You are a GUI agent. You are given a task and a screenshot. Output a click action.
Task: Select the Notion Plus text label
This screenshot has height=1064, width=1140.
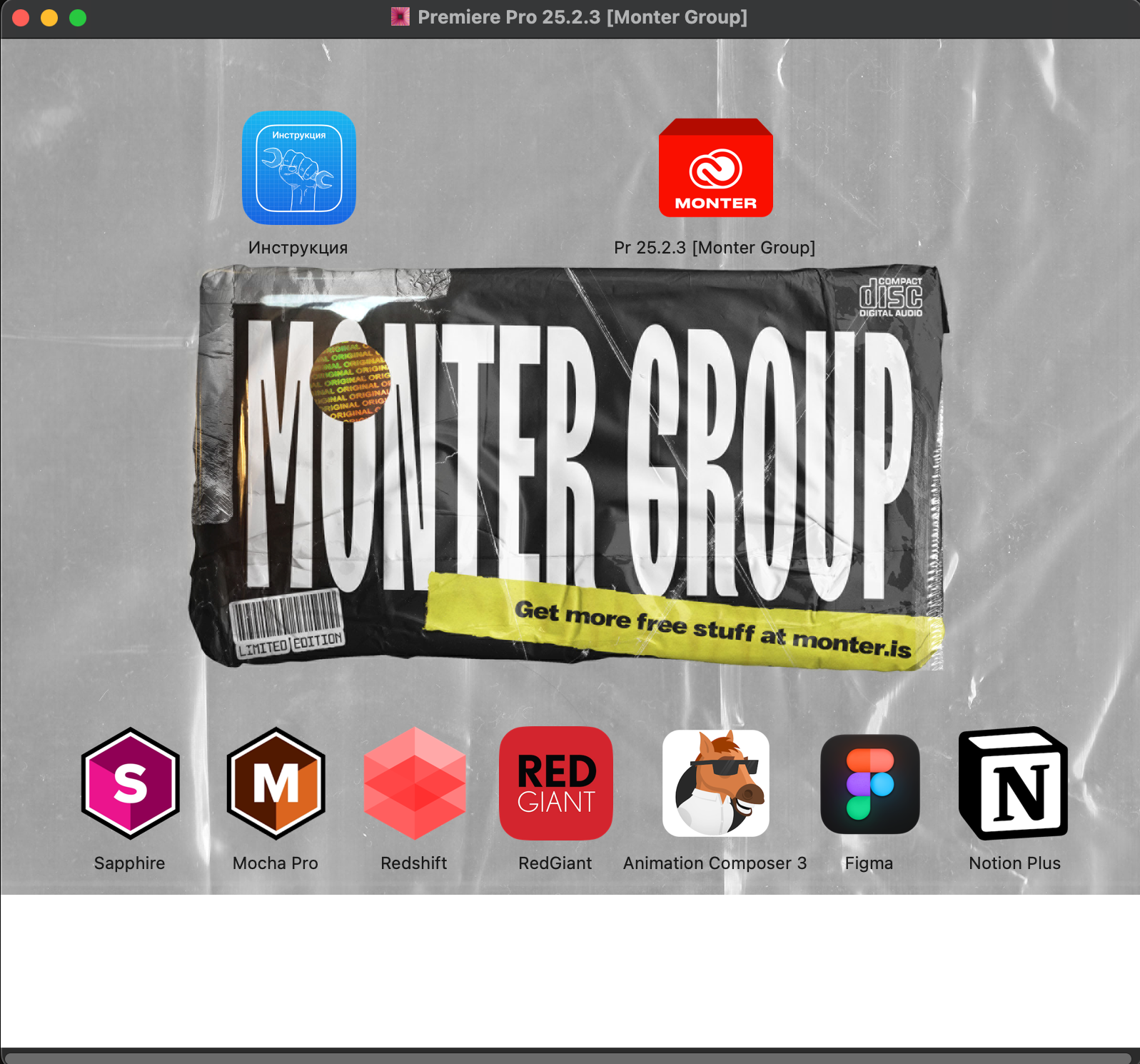(1014, 863)
